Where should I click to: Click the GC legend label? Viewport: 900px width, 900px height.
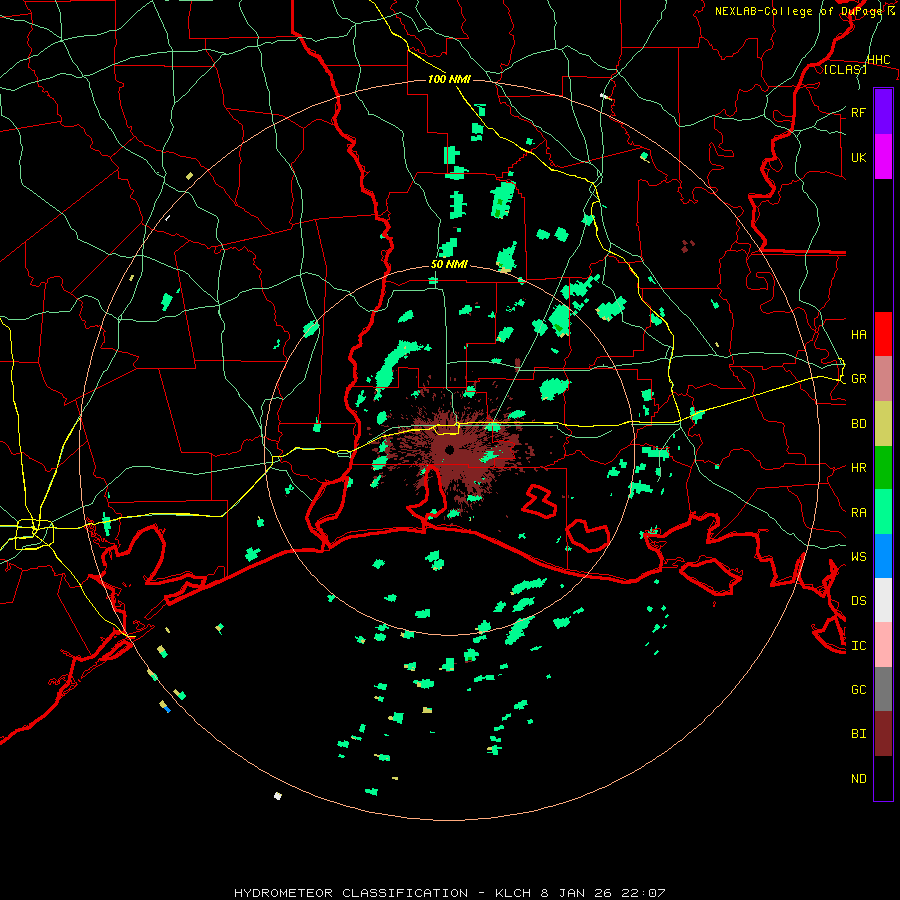click(858, 689)
